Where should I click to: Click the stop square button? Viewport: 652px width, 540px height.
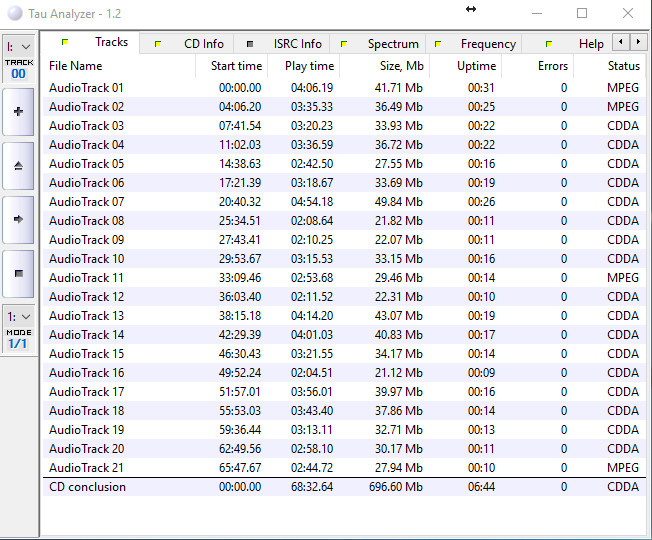pyautogui.click(x=18, y=274)
